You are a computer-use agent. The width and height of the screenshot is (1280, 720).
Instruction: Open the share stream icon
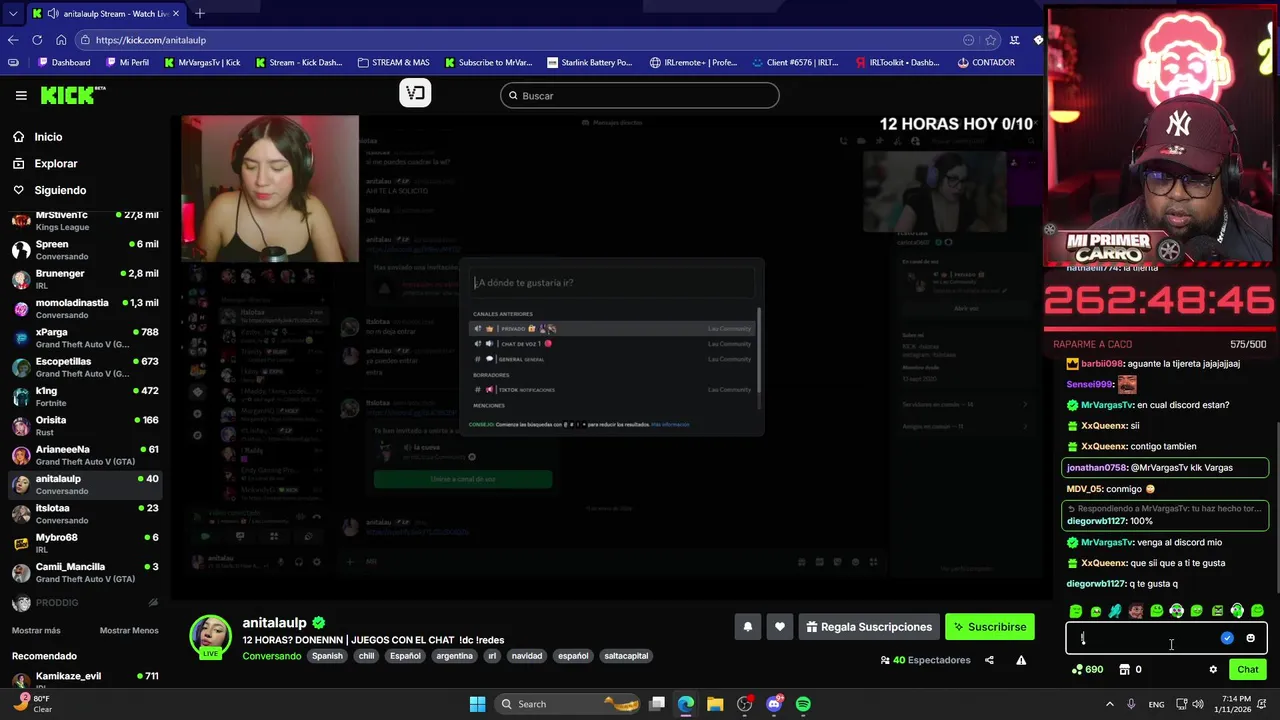[989, 660]
